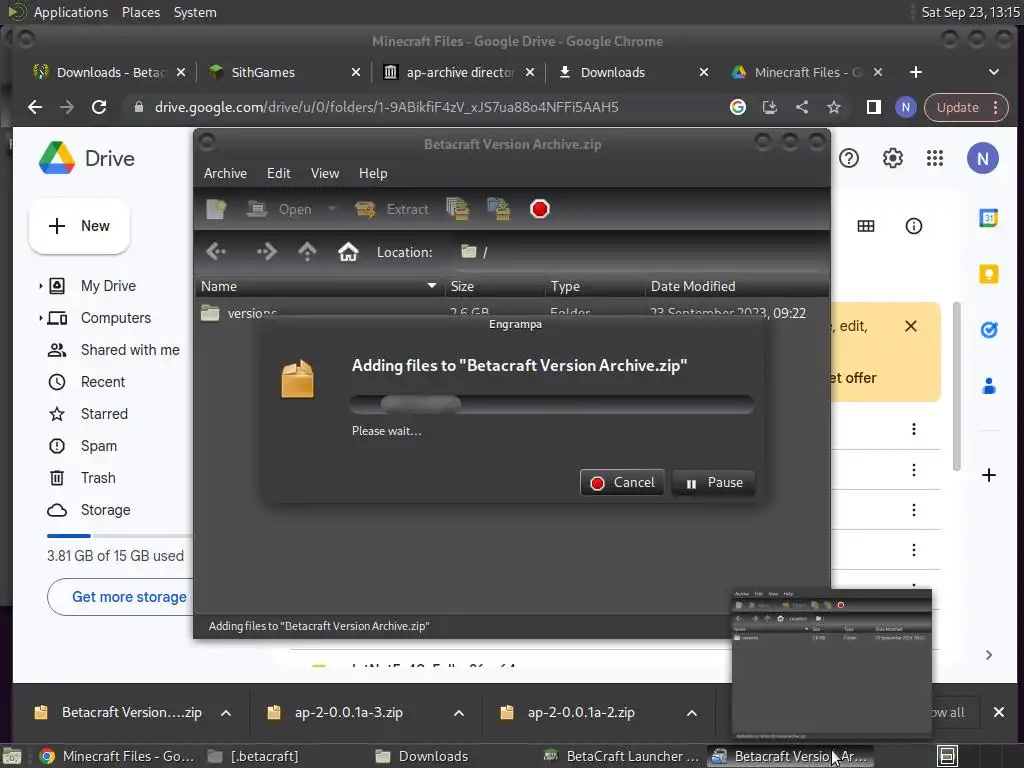1024x768 pixels.
Task: Click the adding files progress bar
Action: coord(552,404)
